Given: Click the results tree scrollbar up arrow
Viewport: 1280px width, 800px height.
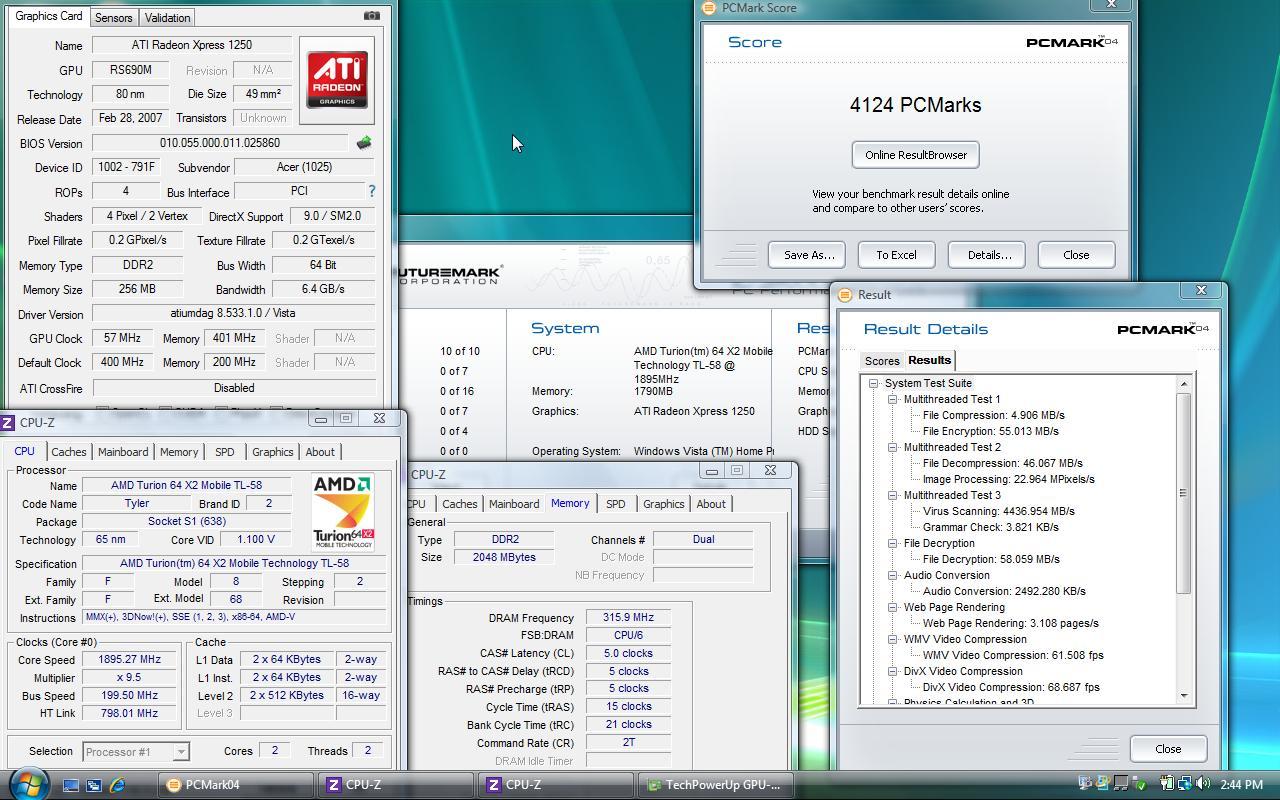Looking at the screenshot, I should (1184, 384).
